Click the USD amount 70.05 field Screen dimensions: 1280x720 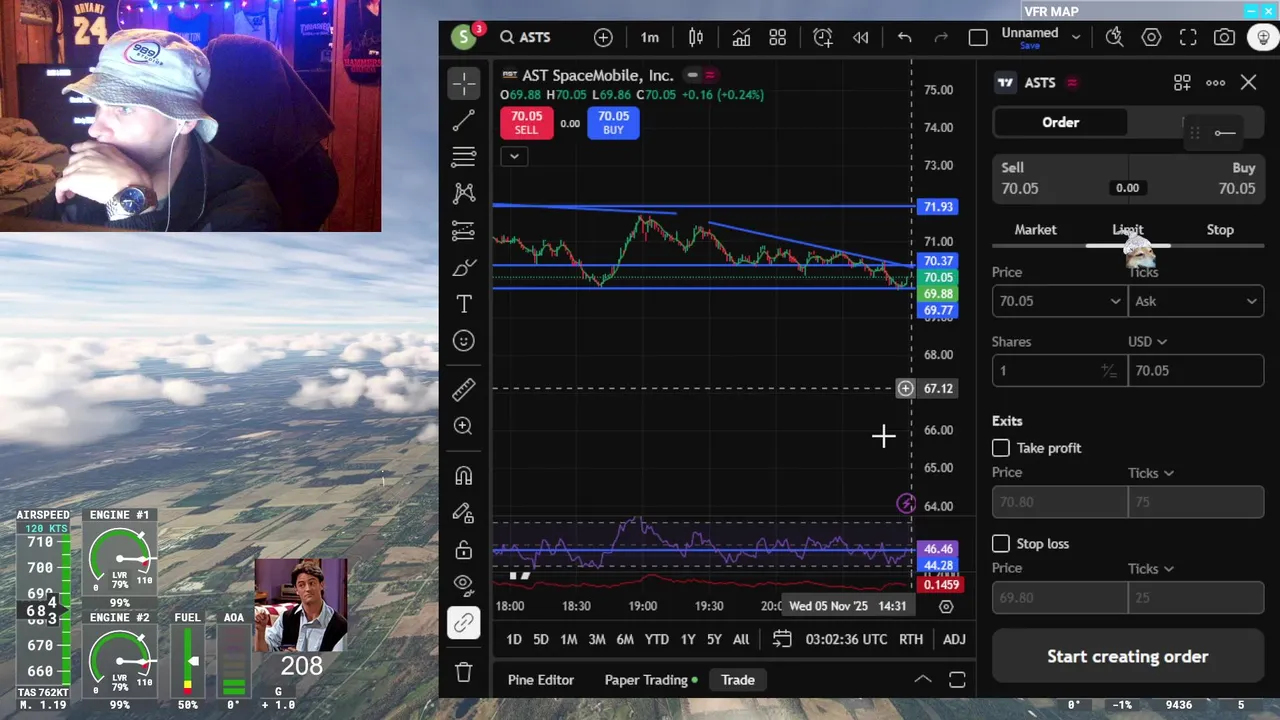(x=1196, y=370)
